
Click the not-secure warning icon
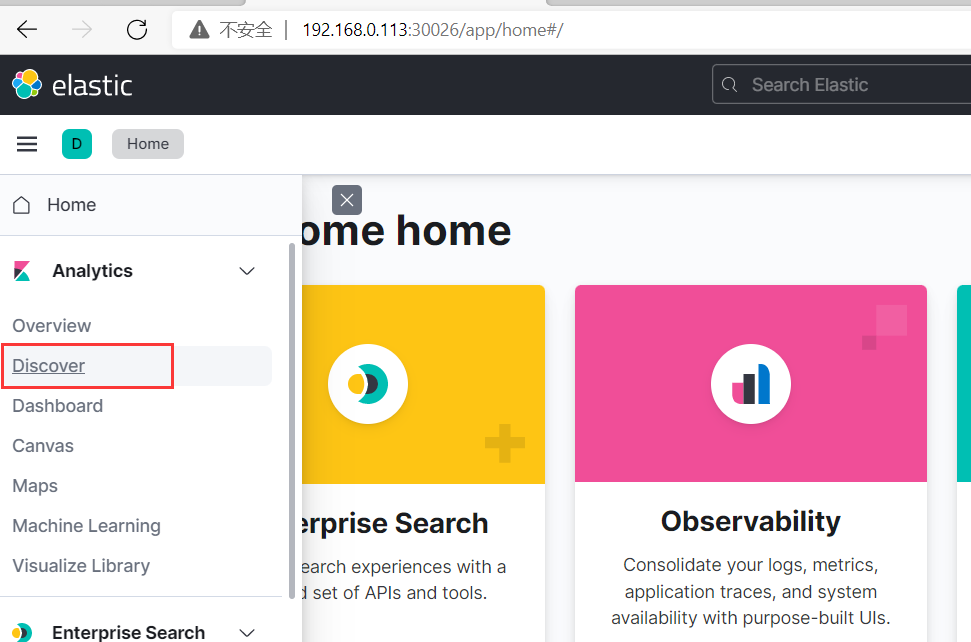point(199,29)
